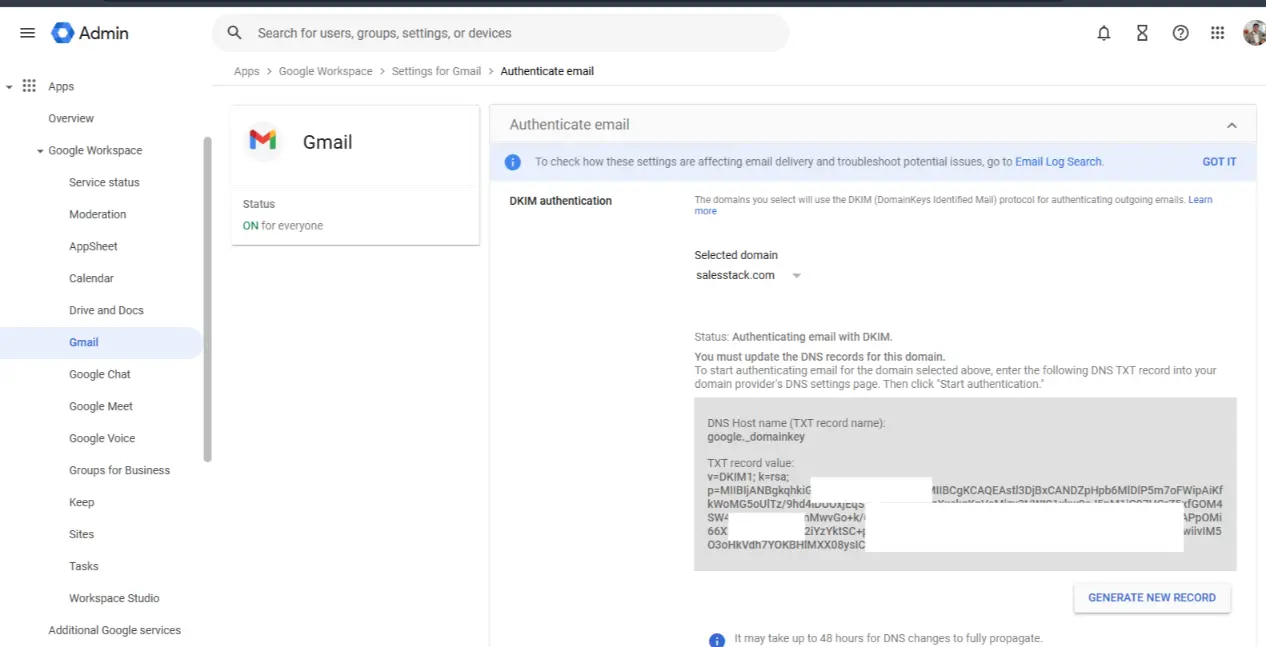Go to Google Workspace breadcrumb
This screenshot has height=647, width=1266.
[x=325, y=71]
